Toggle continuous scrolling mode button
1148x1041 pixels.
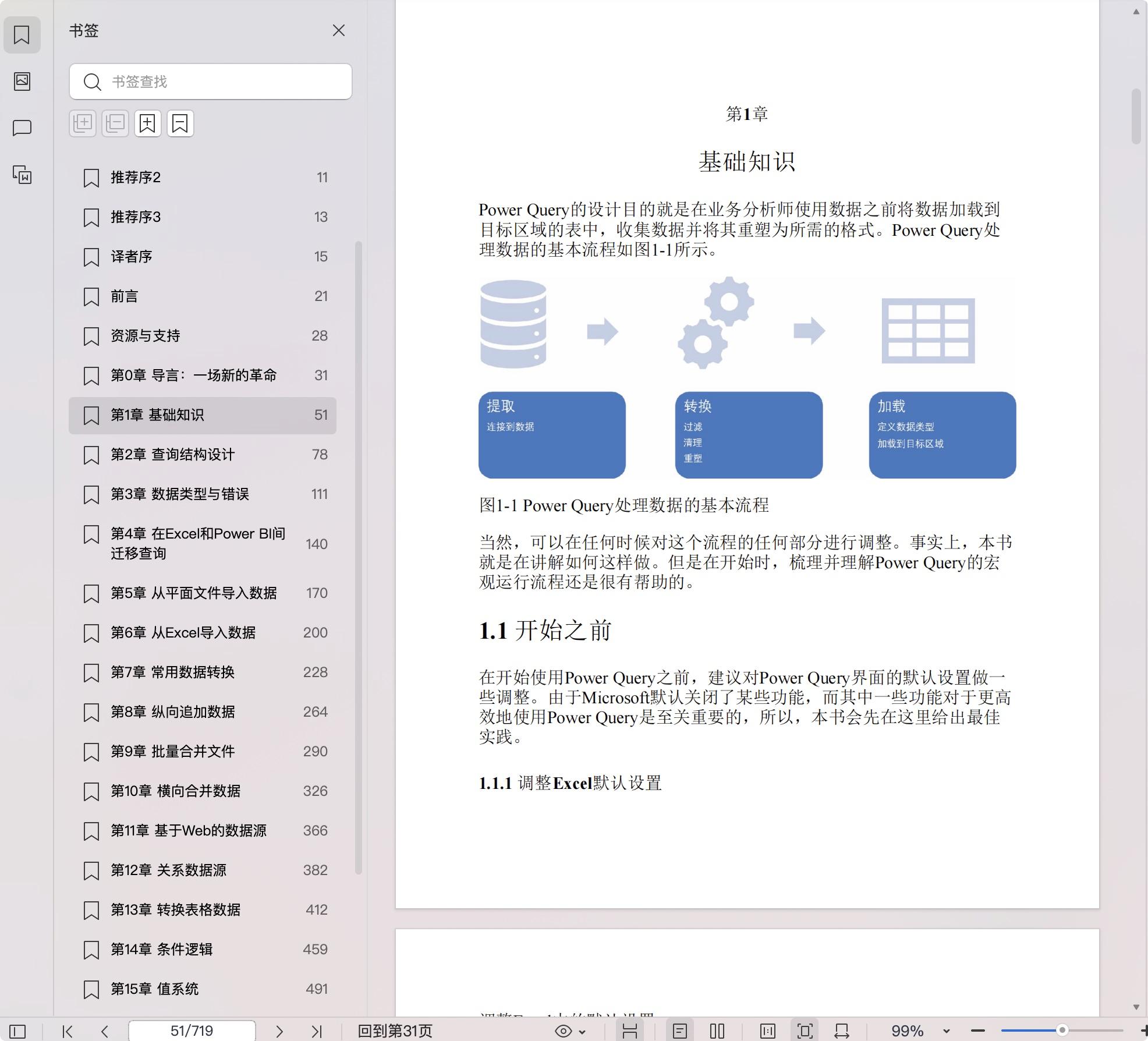(x=630, y=1031)
